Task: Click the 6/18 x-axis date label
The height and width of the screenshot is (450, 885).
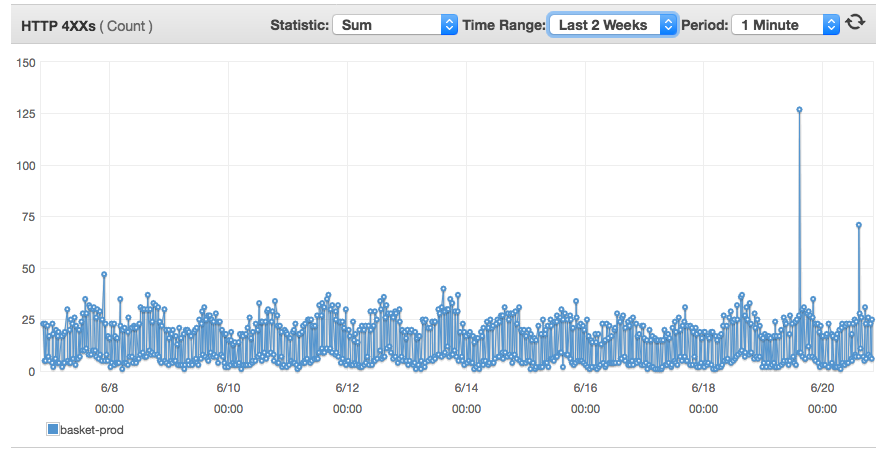Action: point(703,388)
